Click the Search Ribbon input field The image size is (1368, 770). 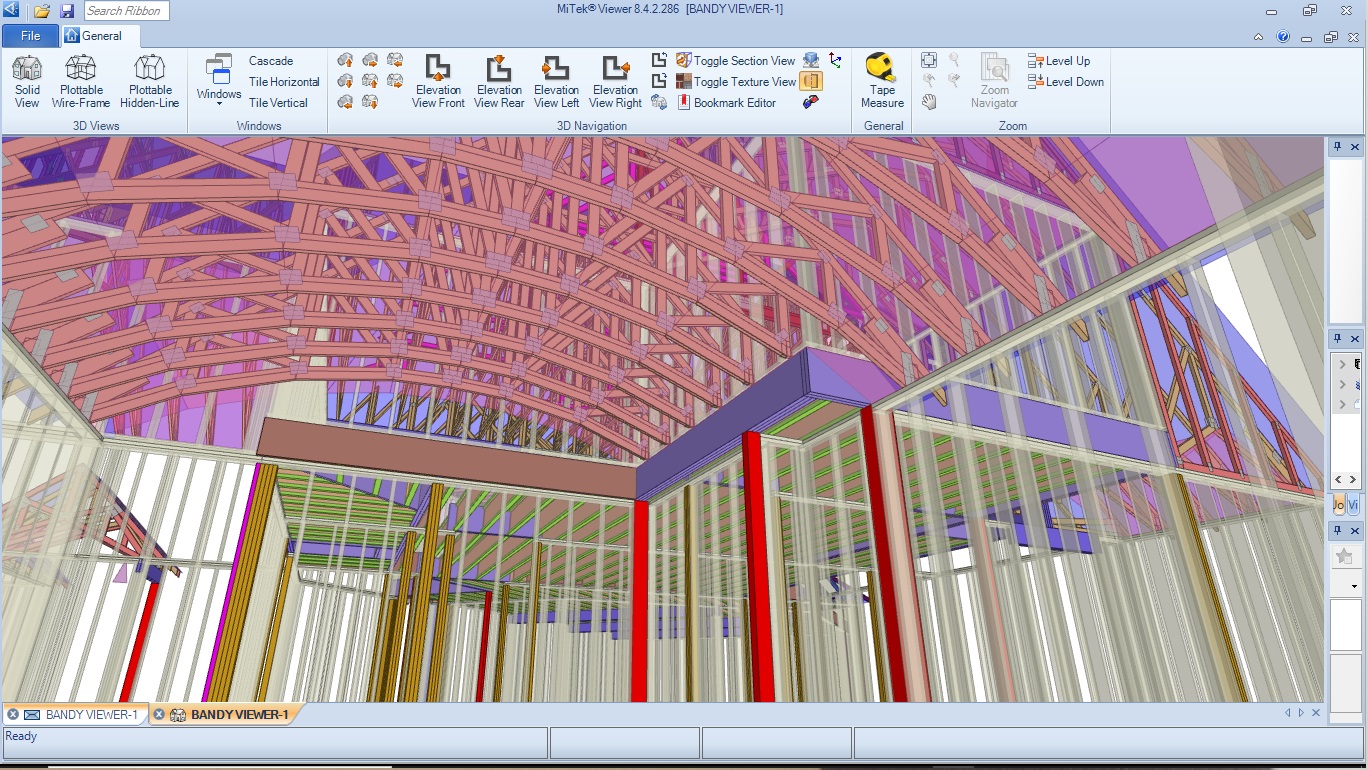126,11
